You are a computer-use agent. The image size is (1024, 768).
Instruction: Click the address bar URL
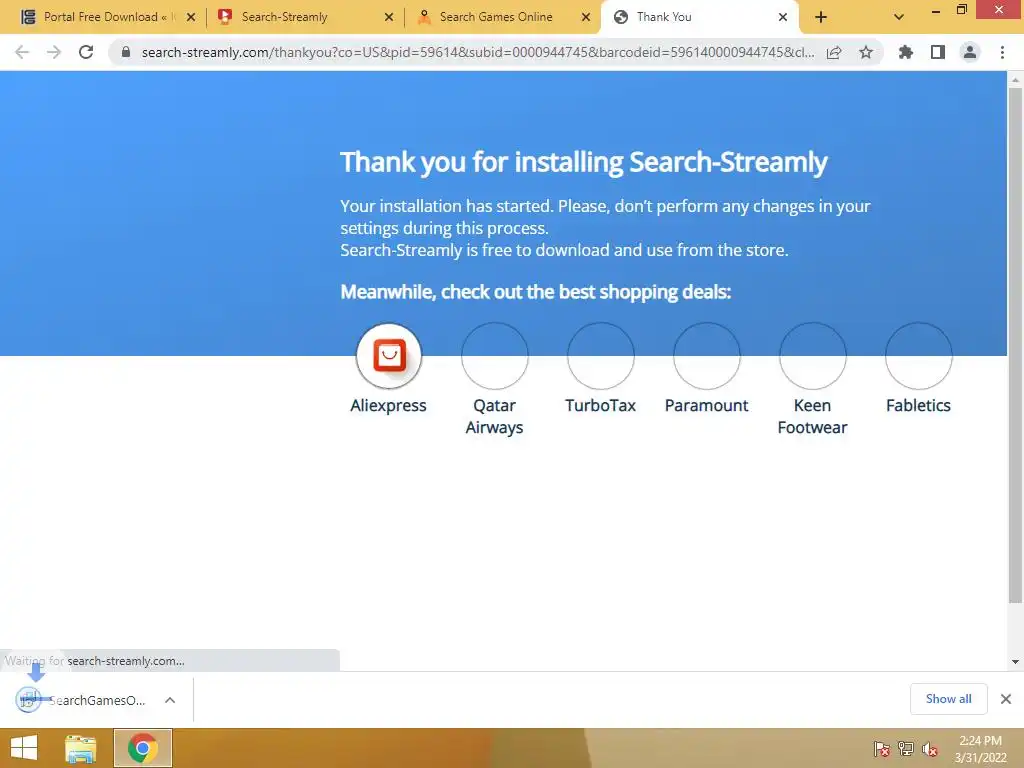[478, 52]
